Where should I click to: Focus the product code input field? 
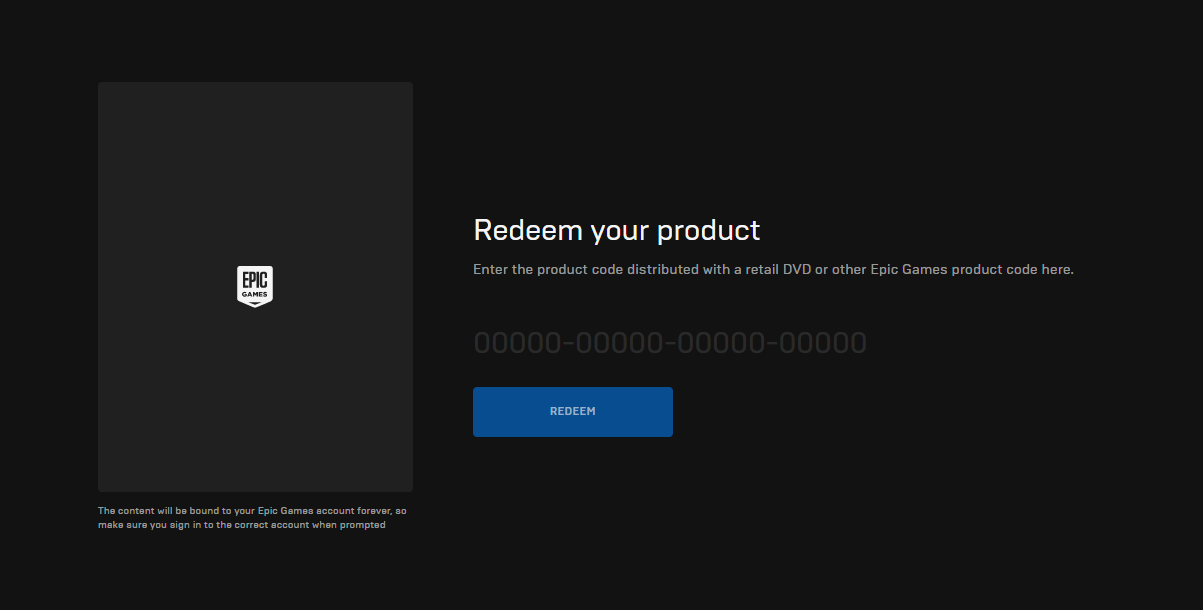point(670,343)
